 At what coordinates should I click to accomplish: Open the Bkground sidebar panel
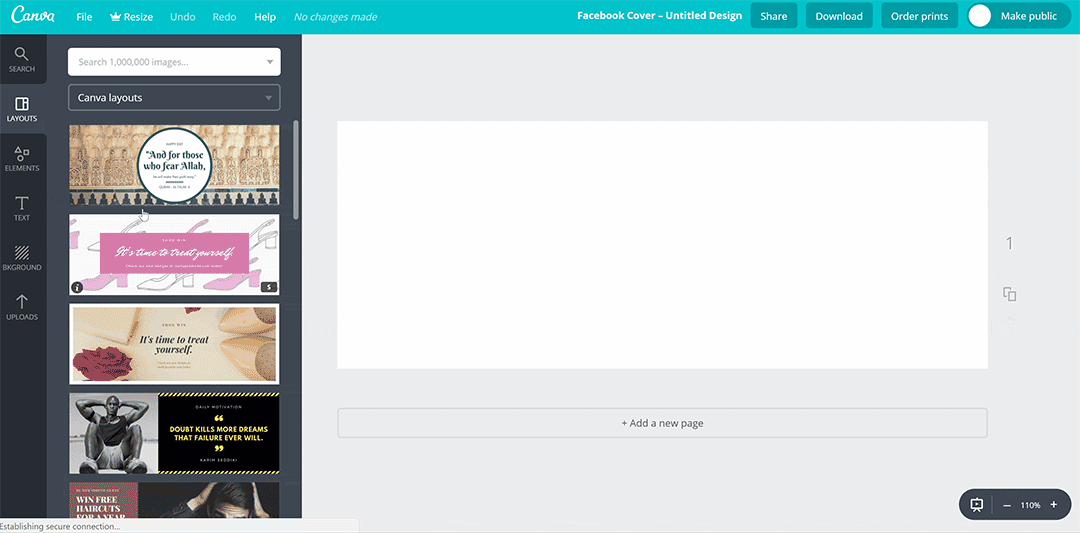coord(22,258)
